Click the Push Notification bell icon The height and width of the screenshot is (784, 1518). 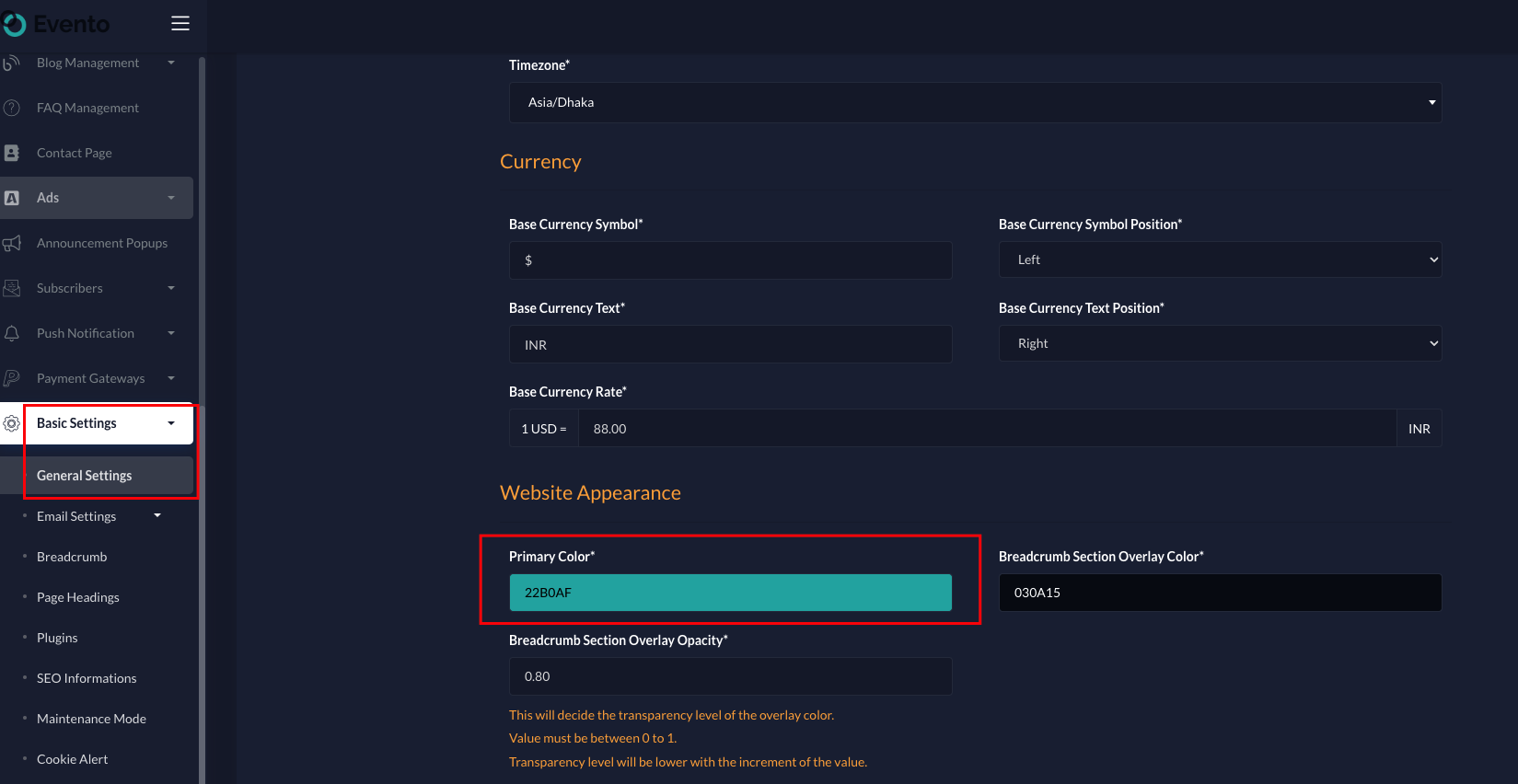(12, 333)
